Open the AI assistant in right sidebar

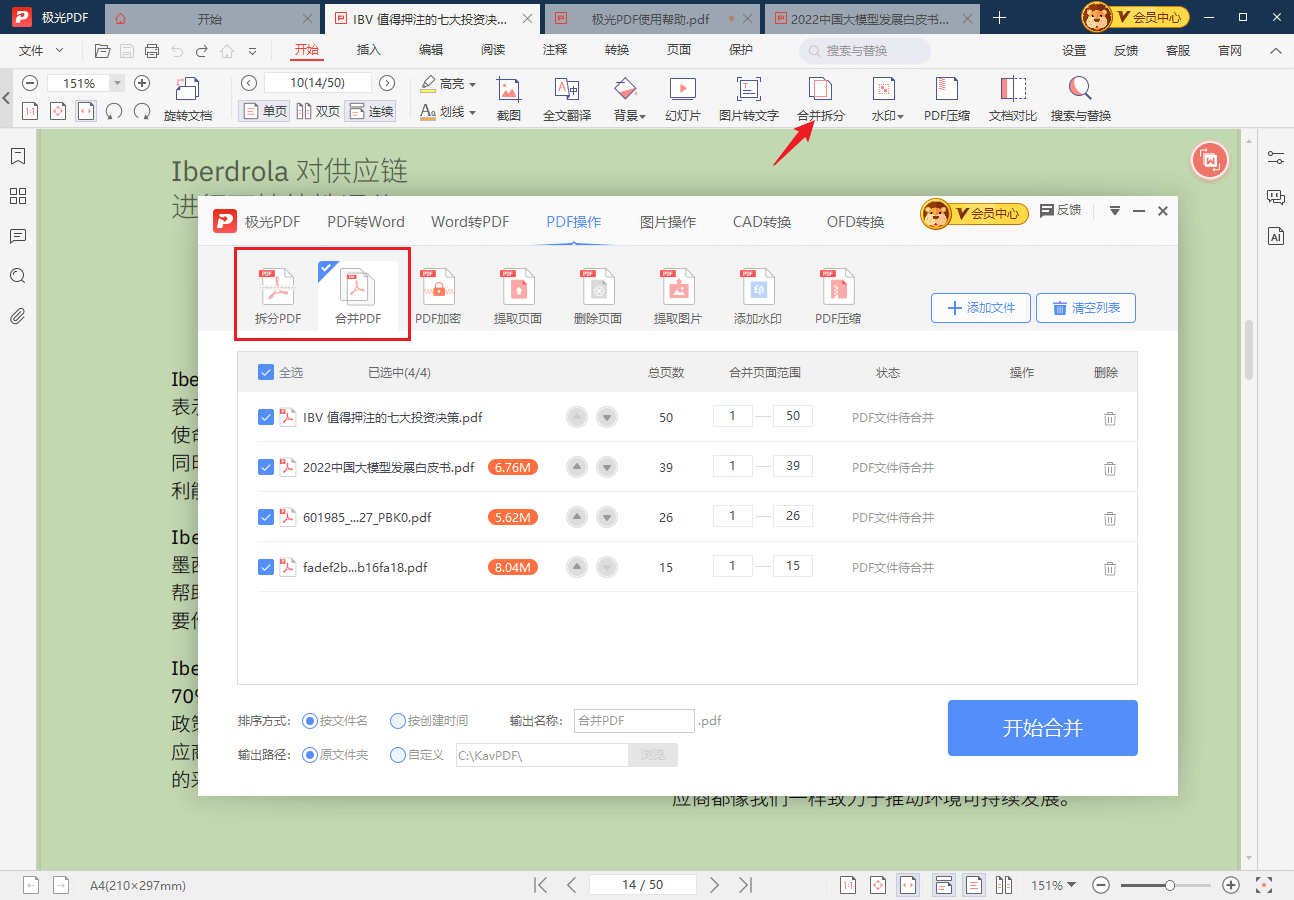point(1275,236)
